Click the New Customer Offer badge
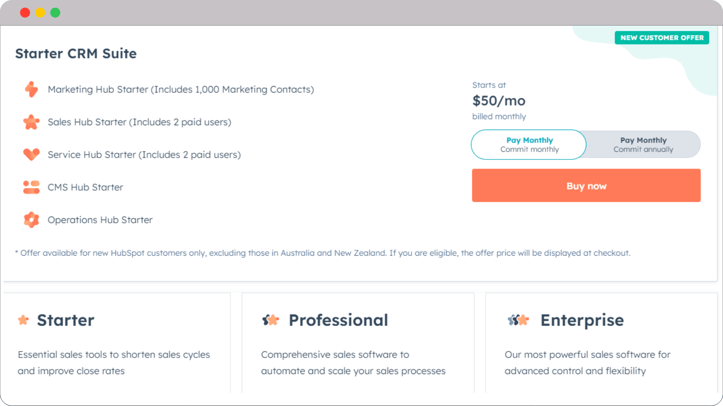The height and width of the screenshot is (406, 723). [662, 38]
